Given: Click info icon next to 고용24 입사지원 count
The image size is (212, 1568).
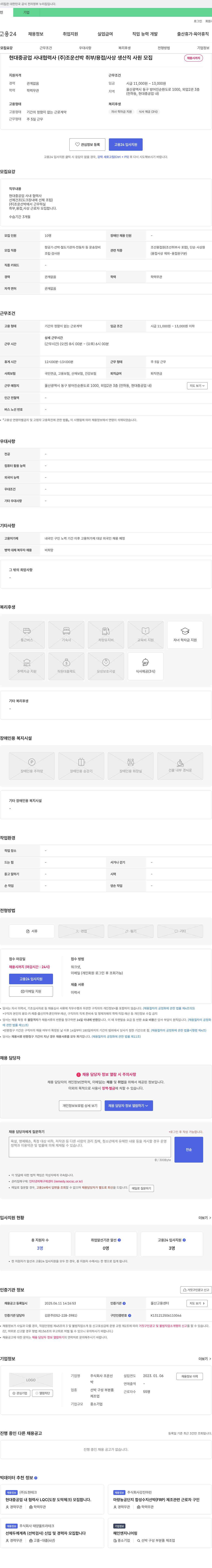Looking at the screenshot, I should (x=184, y=1239).
